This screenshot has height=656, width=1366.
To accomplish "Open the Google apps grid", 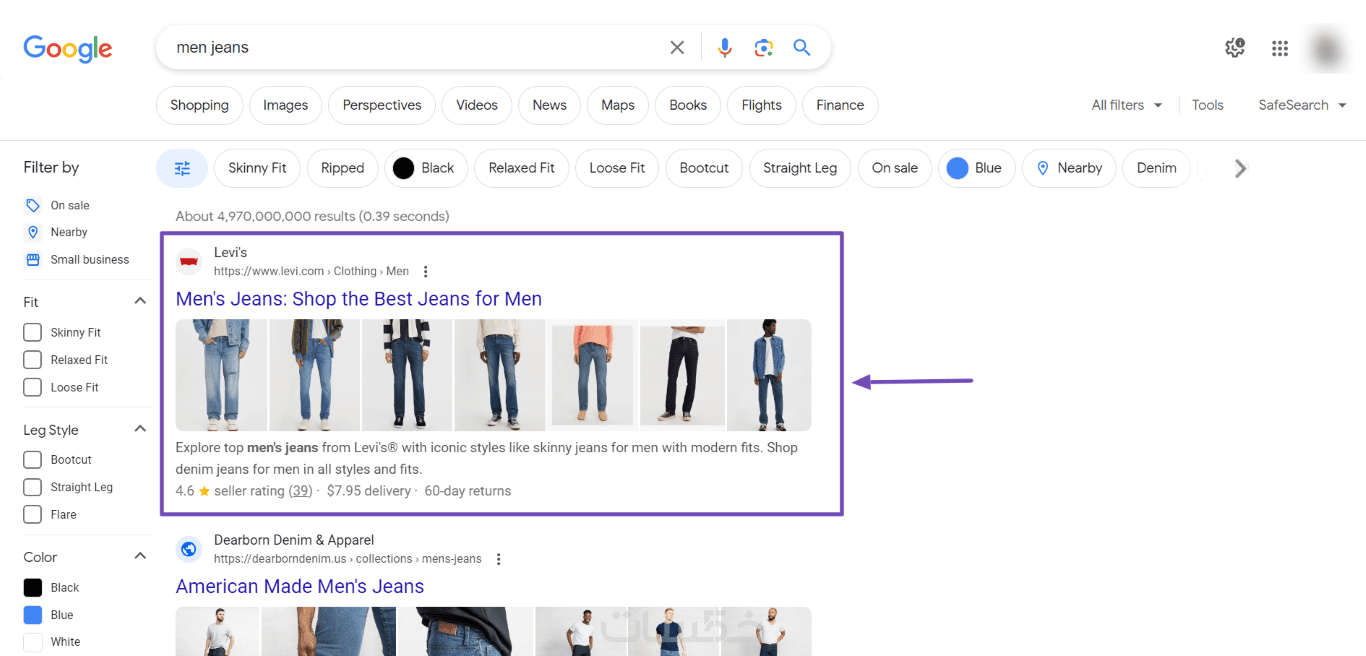I will pos(1279,48).
